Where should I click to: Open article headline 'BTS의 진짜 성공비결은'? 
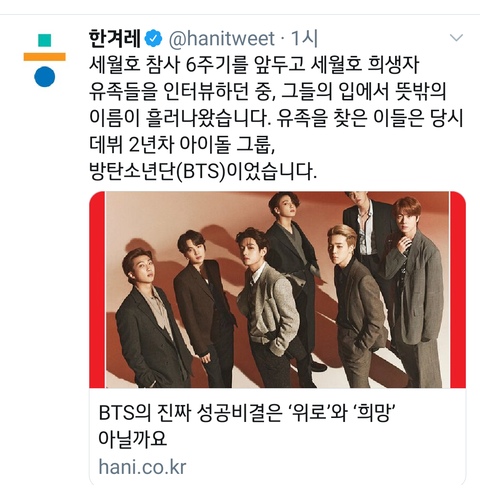click(x=247, y=413)
